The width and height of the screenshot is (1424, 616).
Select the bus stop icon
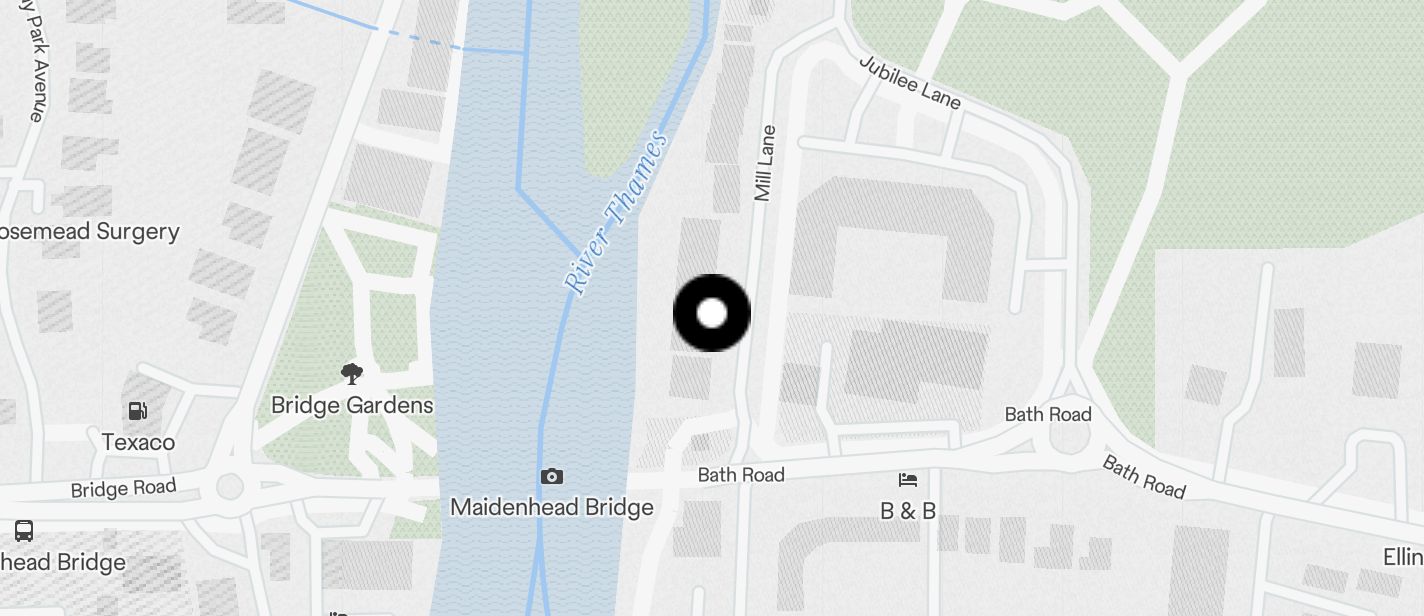(x=24, y=530)
